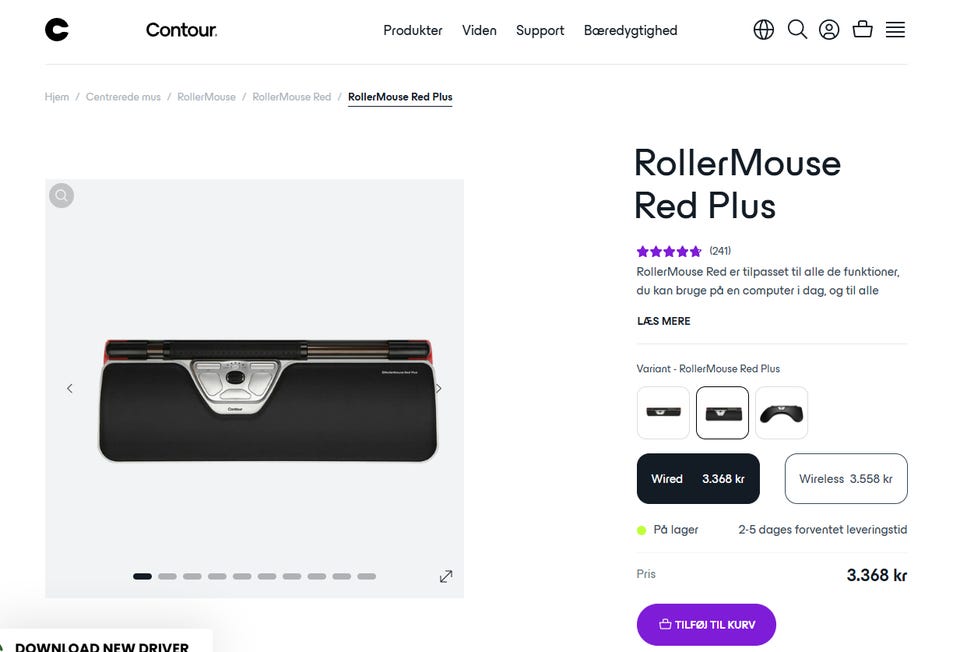Zoom product image with magnifier icon
Screen dimensions: 960x652
(62, 195)
